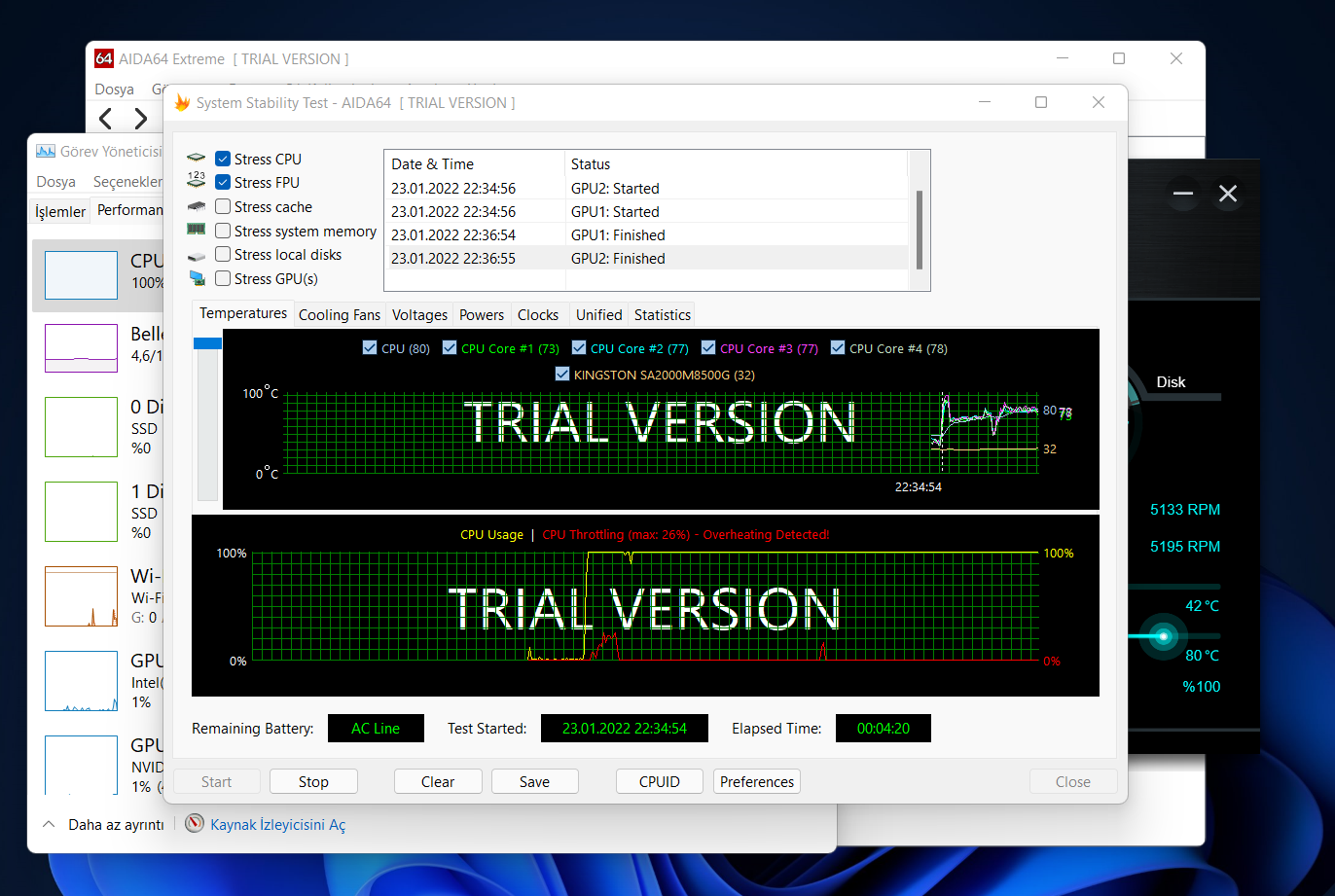Disable the Stress CPU checkbox
Screen dimensions: 1335x896
[x=223, y=159]
